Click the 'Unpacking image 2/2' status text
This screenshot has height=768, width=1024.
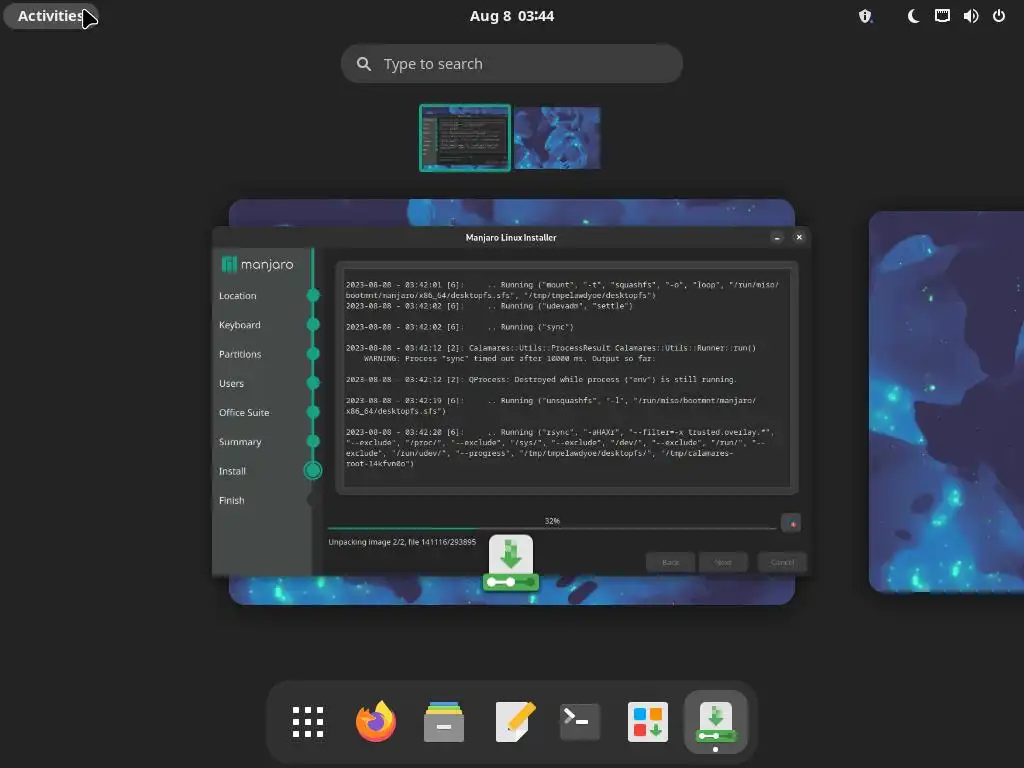coord(402,542)
